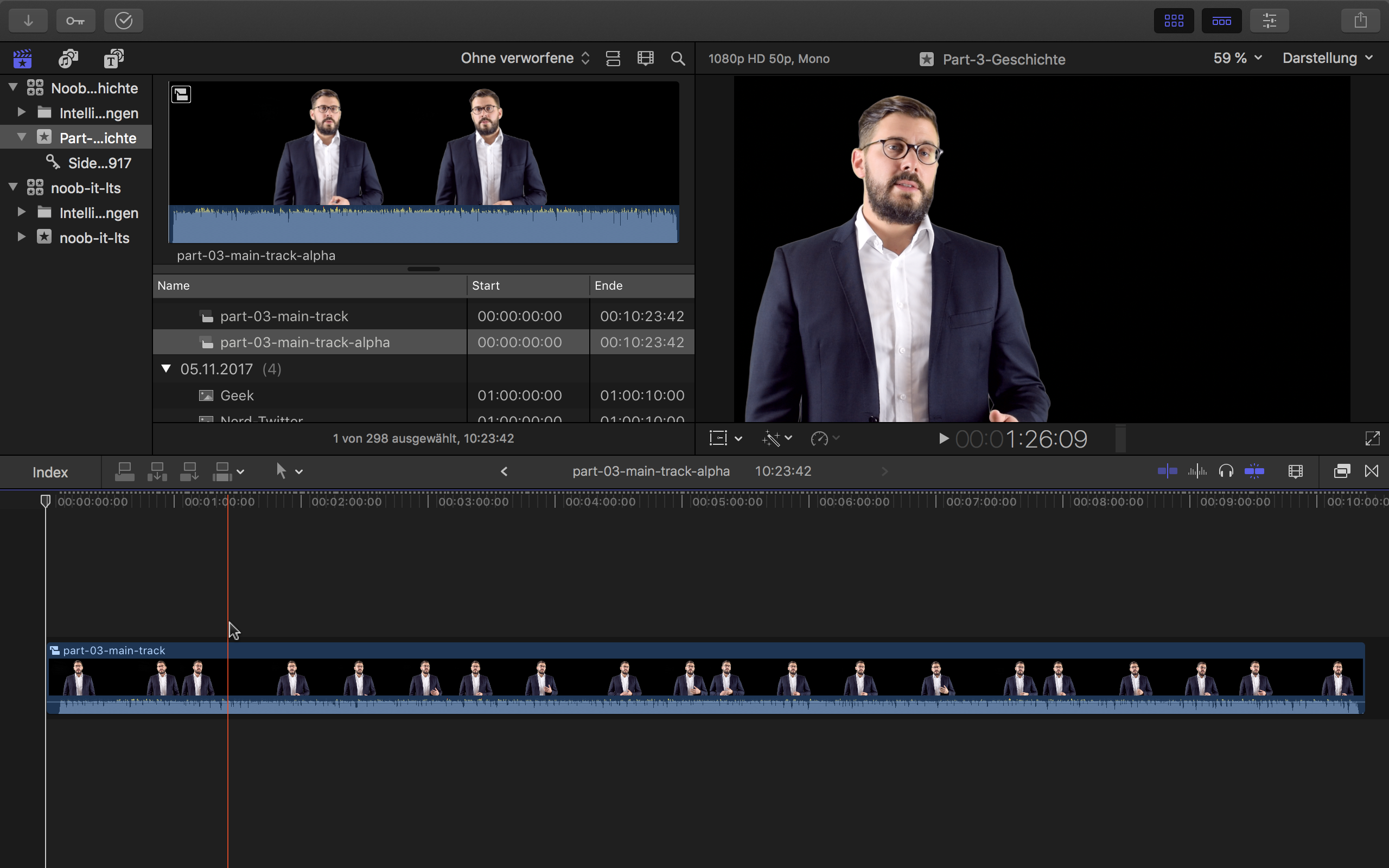The image size is (1389, 868).
Task: Select the part-03-main-track-alpha row
Action: coord(424,342)
